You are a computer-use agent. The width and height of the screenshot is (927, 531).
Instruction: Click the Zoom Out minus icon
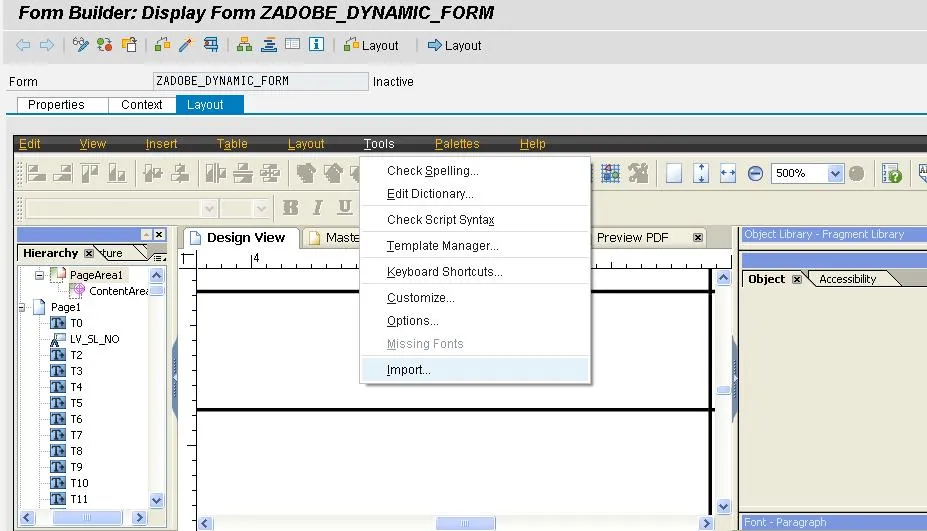755,173
